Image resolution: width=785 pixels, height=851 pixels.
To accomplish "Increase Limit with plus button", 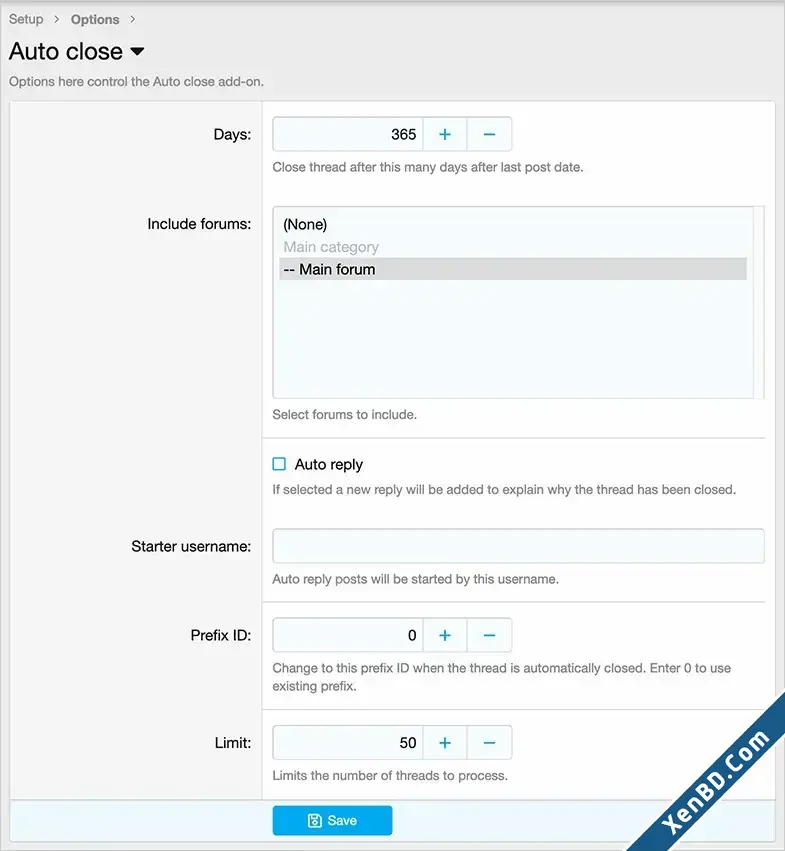I will coord(445,742).
